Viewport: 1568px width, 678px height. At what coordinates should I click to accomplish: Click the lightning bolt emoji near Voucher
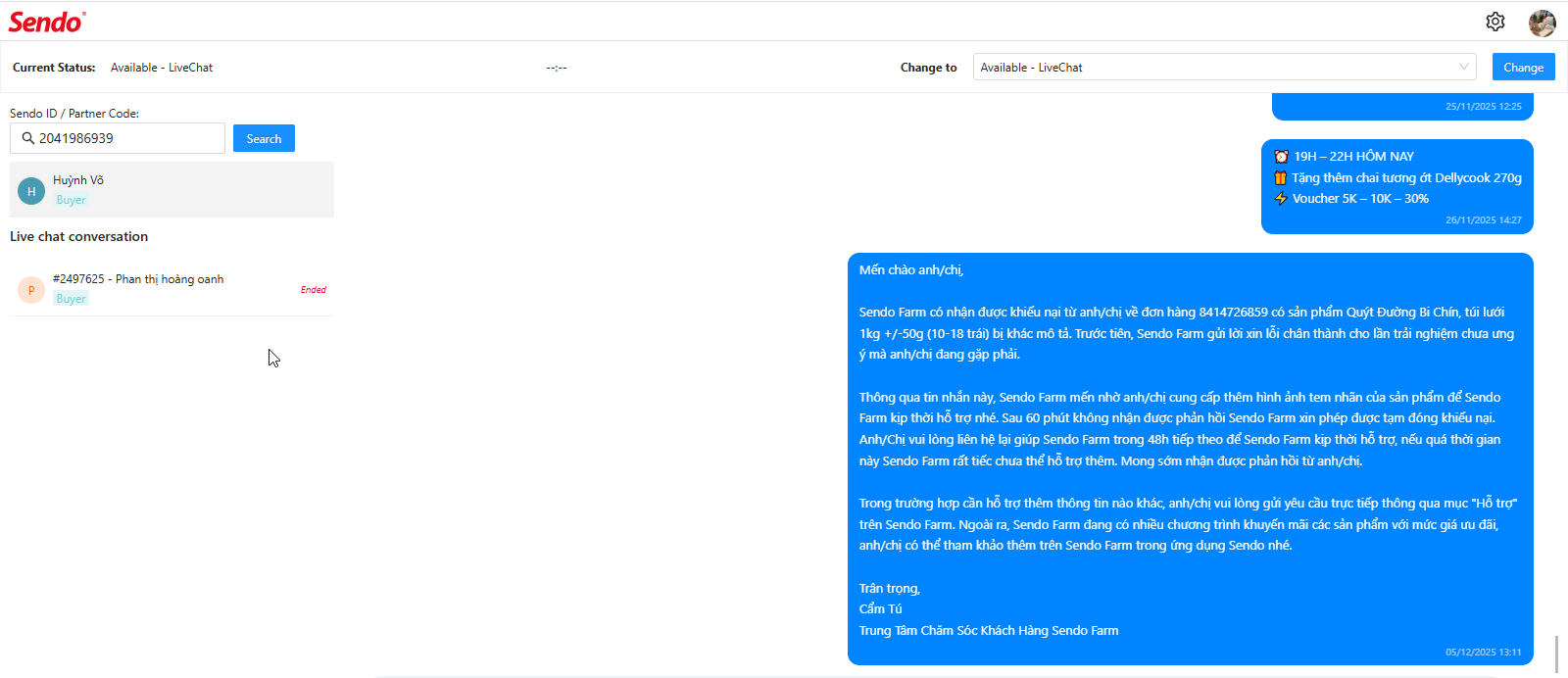(x=1281, y=199)
